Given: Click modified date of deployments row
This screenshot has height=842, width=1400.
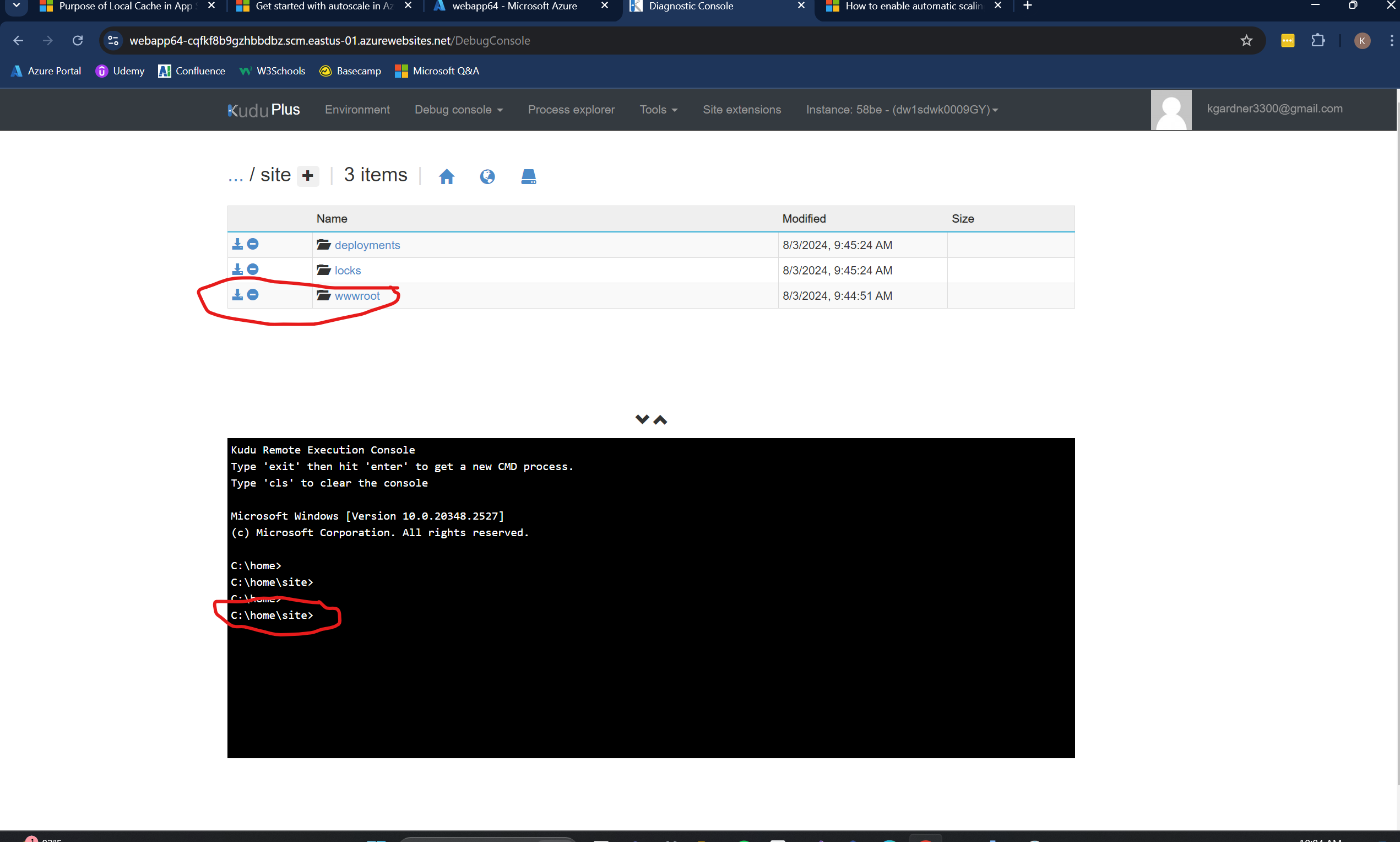Looking at the screenshot, I should tap(837, 245).
